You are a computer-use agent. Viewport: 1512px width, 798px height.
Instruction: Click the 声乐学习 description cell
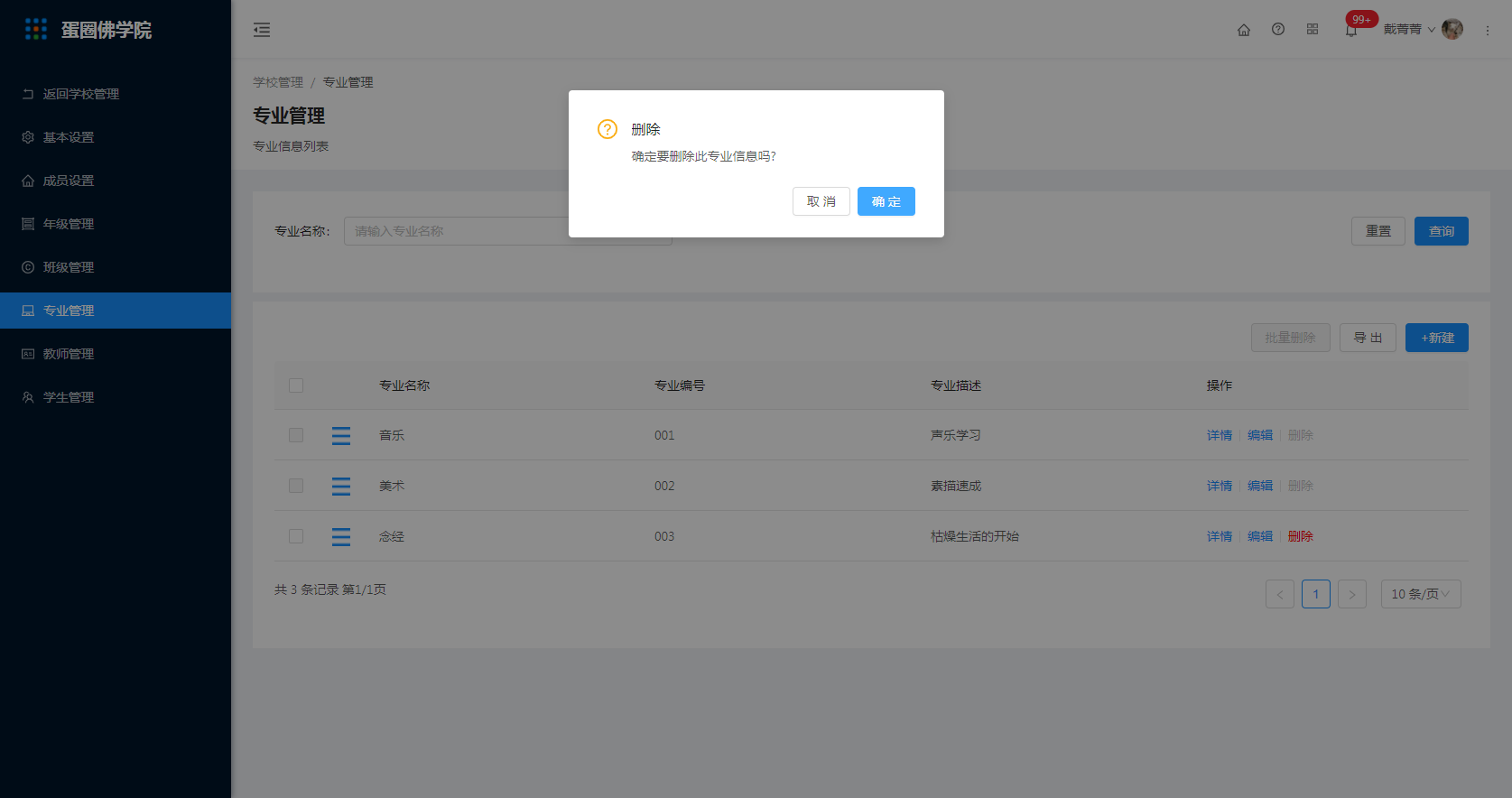[x=956, y=435]
